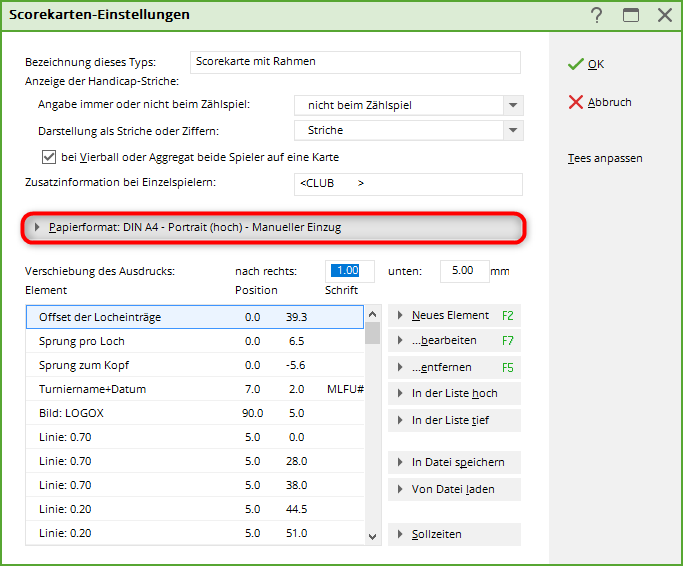Click the Tees anpassen link
Viewport: 683px width, 566px height.
tap(605, 158)
